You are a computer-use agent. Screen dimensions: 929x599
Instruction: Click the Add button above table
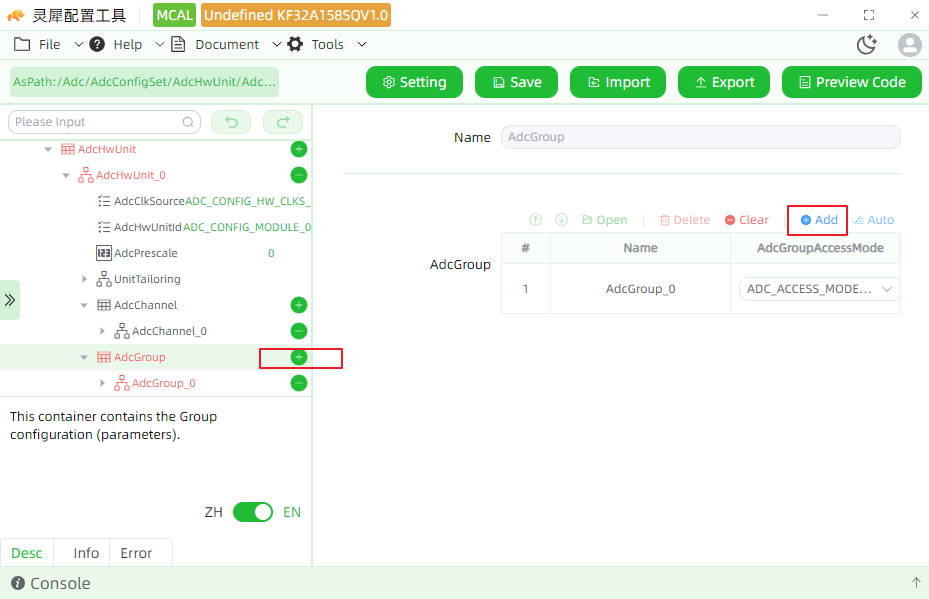819,220
